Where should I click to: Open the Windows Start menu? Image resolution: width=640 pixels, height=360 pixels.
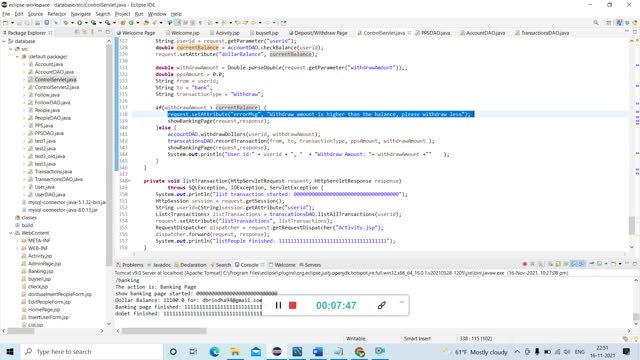10,351
